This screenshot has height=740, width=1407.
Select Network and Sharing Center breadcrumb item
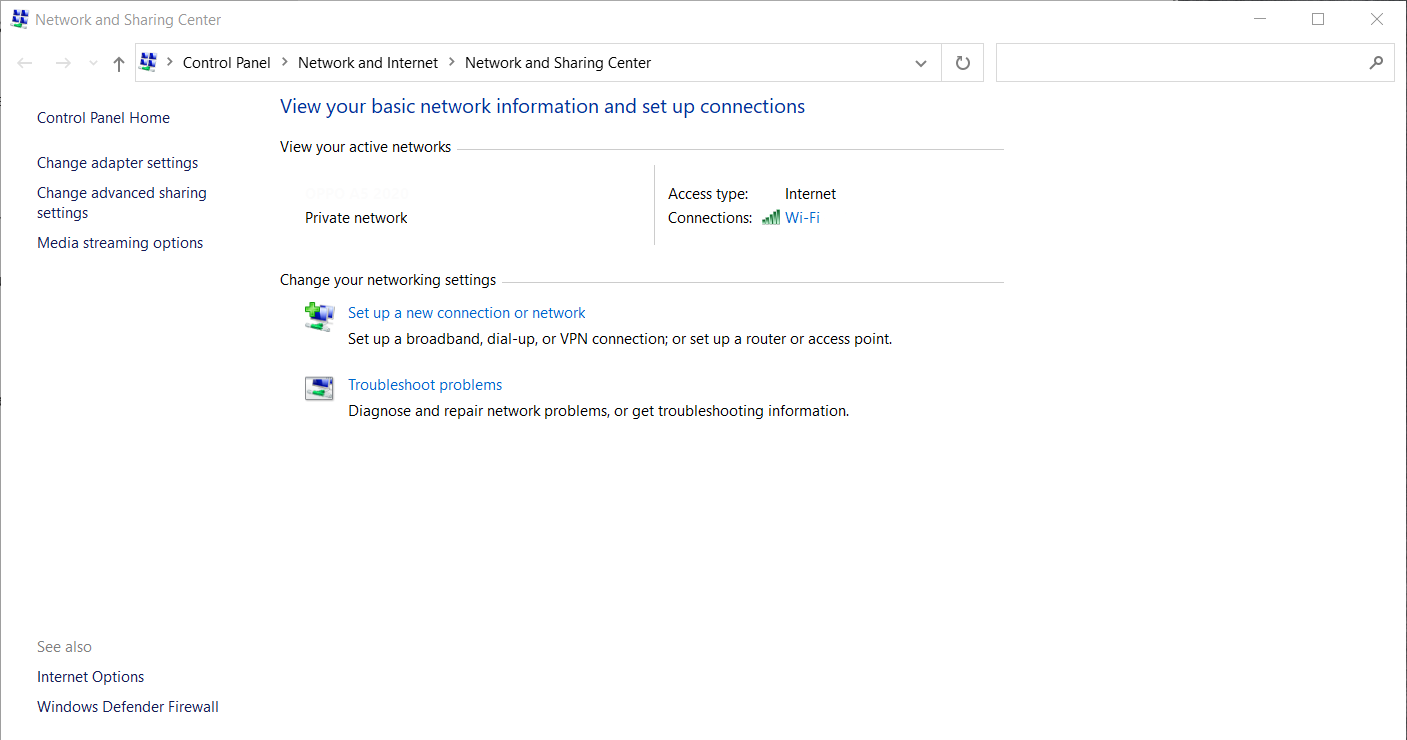(557, 62)
